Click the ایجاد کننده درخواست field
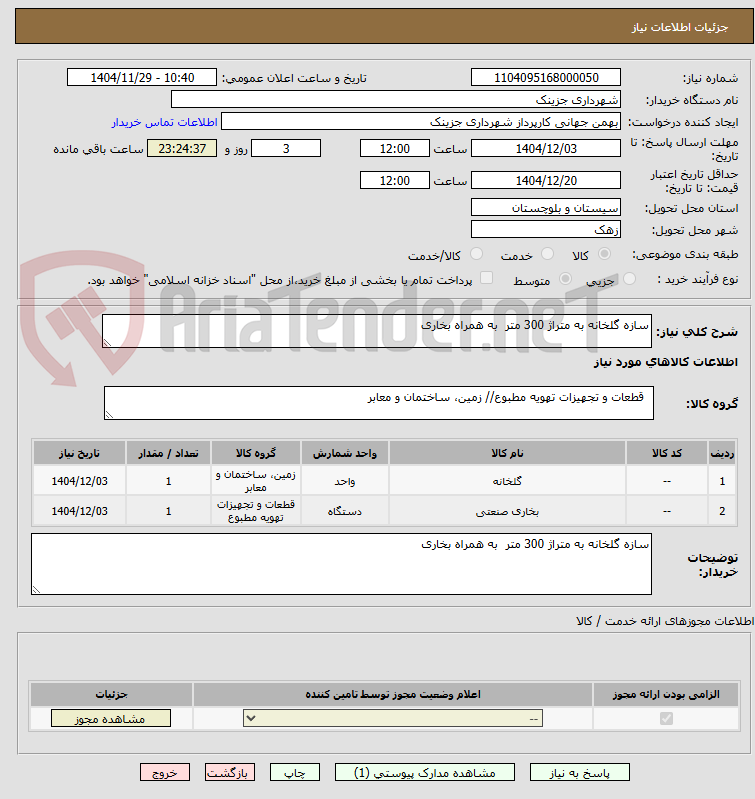755x799 pixels. 421,122
